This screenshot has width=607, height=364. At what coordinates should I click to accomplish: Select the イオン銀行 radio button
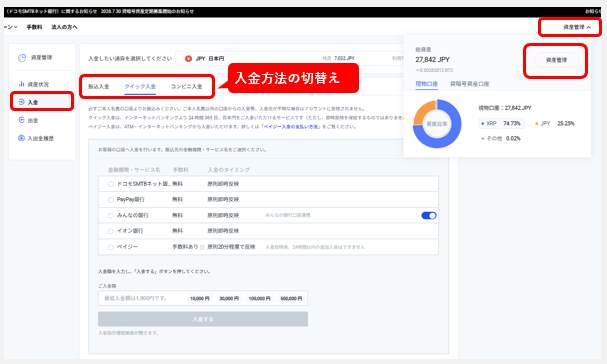[110, 231]
